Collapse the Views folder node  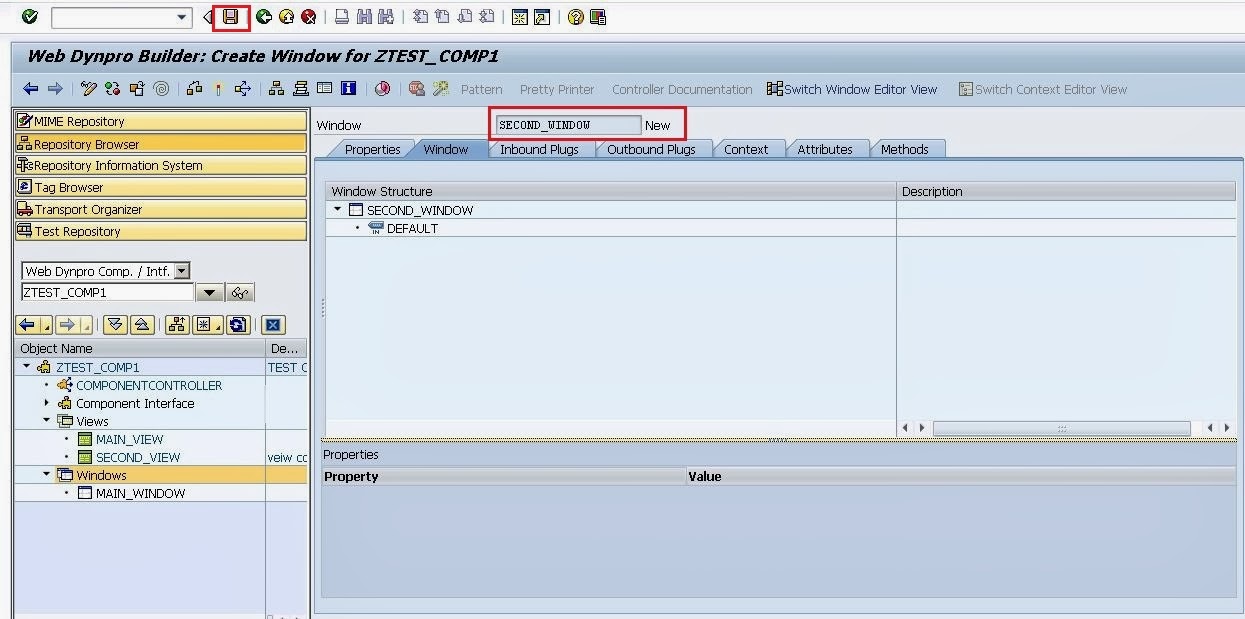46,421
